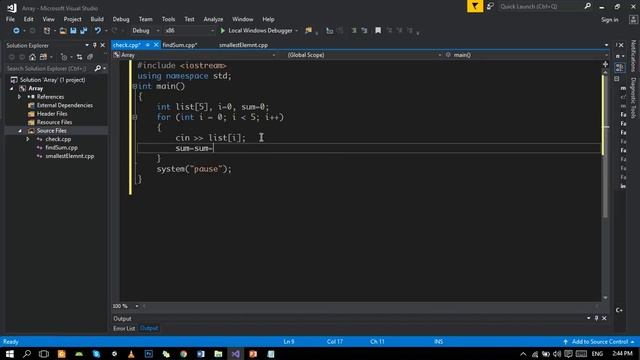Select findSum.cpp in Solution Explorer
This screenshot has height=360, width=640.
coord(61,148)
